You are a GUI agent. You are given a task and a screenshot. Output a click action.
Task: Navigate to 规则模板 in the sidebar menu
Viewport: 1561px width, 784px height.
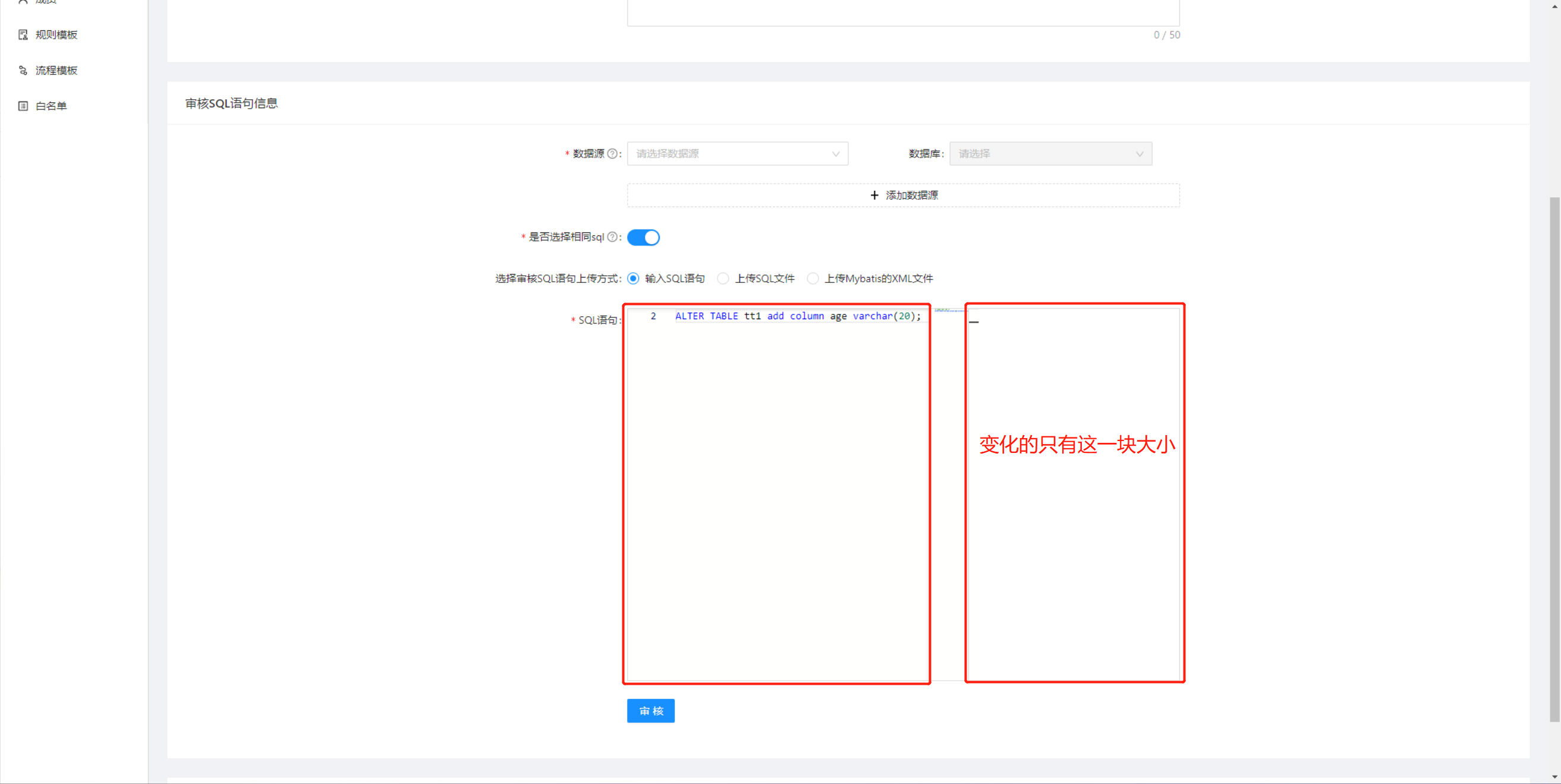coord(55,34)
